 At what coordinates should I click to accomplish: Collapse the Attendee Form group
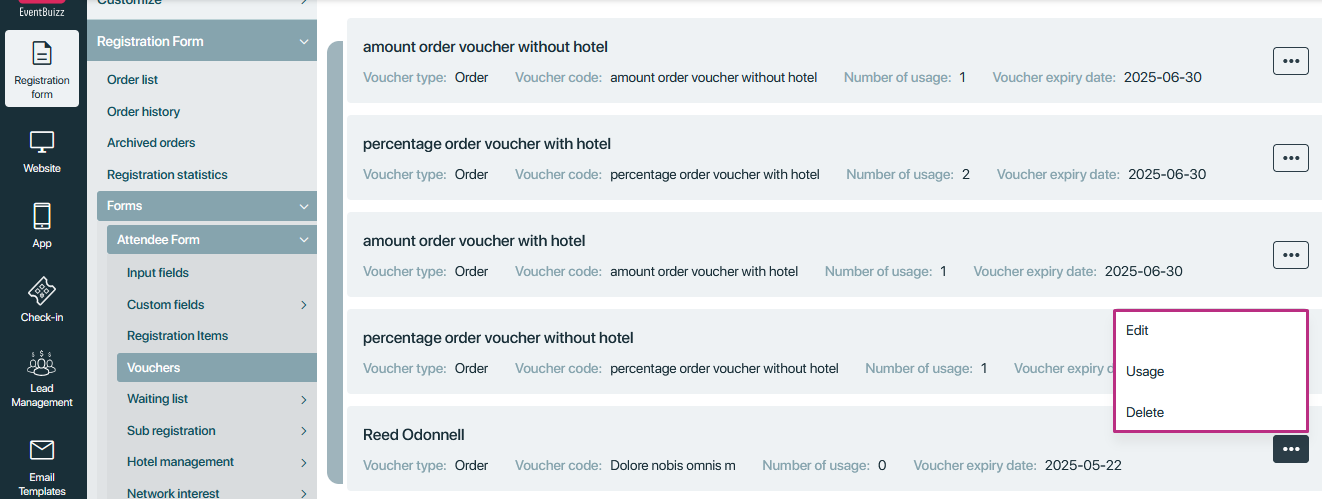click(x=303, y=240)
